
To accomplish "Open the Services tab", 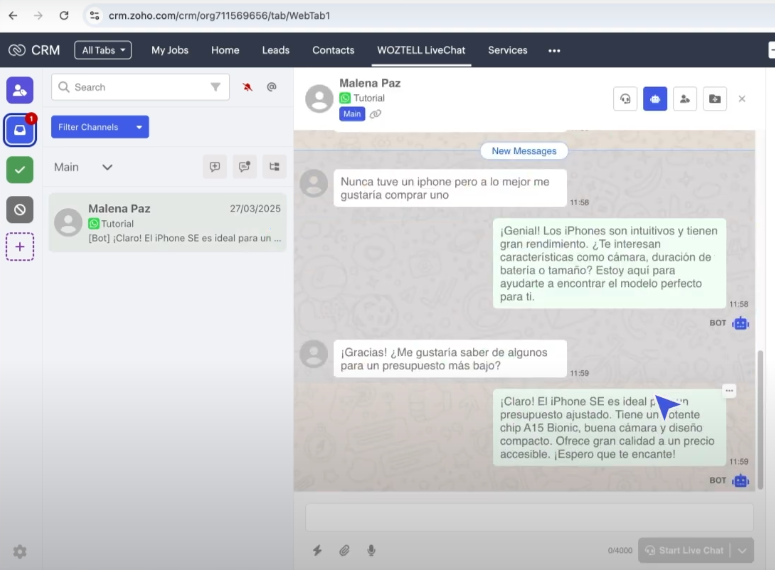I will pyautogui.click(x=508, y=50).
